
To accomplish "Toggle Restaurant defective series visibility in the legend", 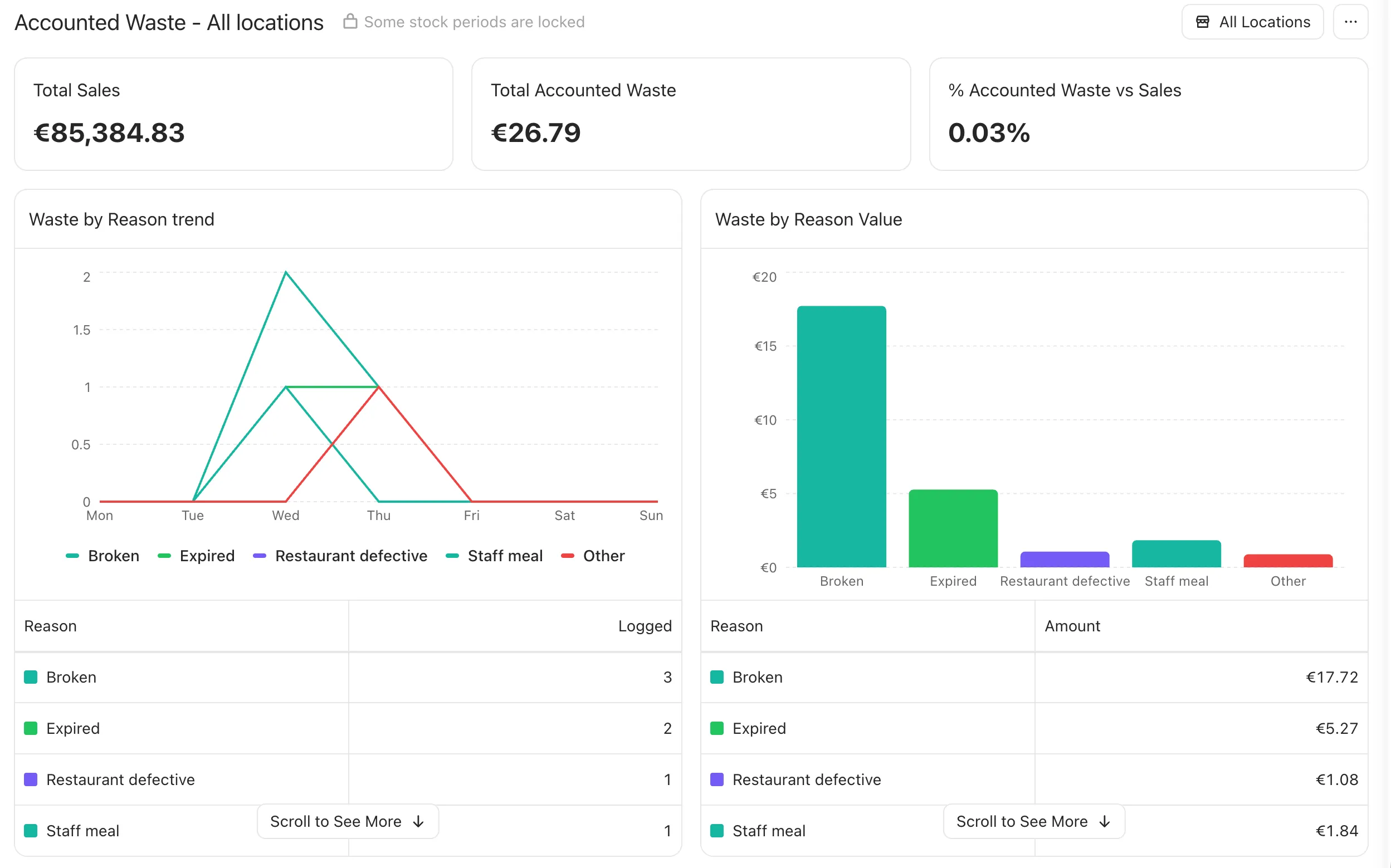I will [350, 555].
